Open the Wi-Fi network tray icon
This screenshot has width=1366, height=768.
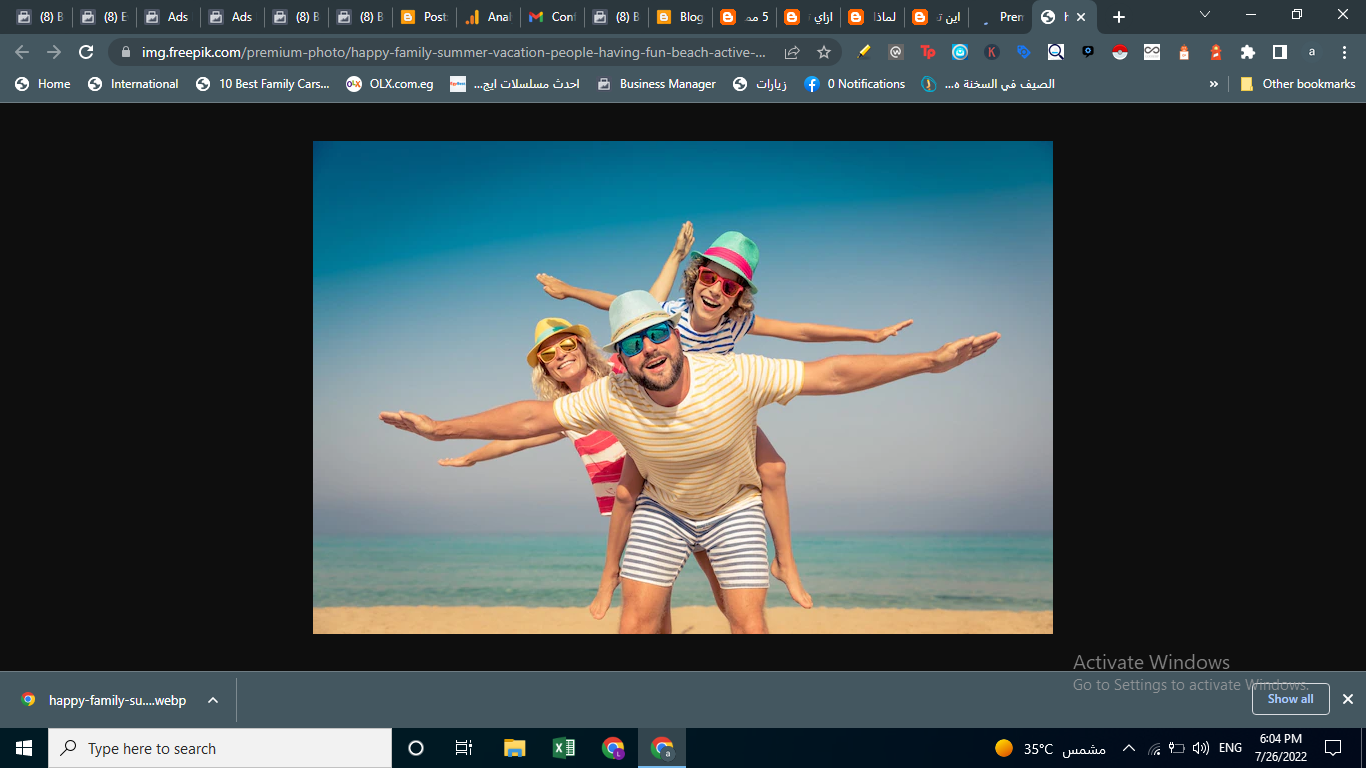coord(1155,748)
